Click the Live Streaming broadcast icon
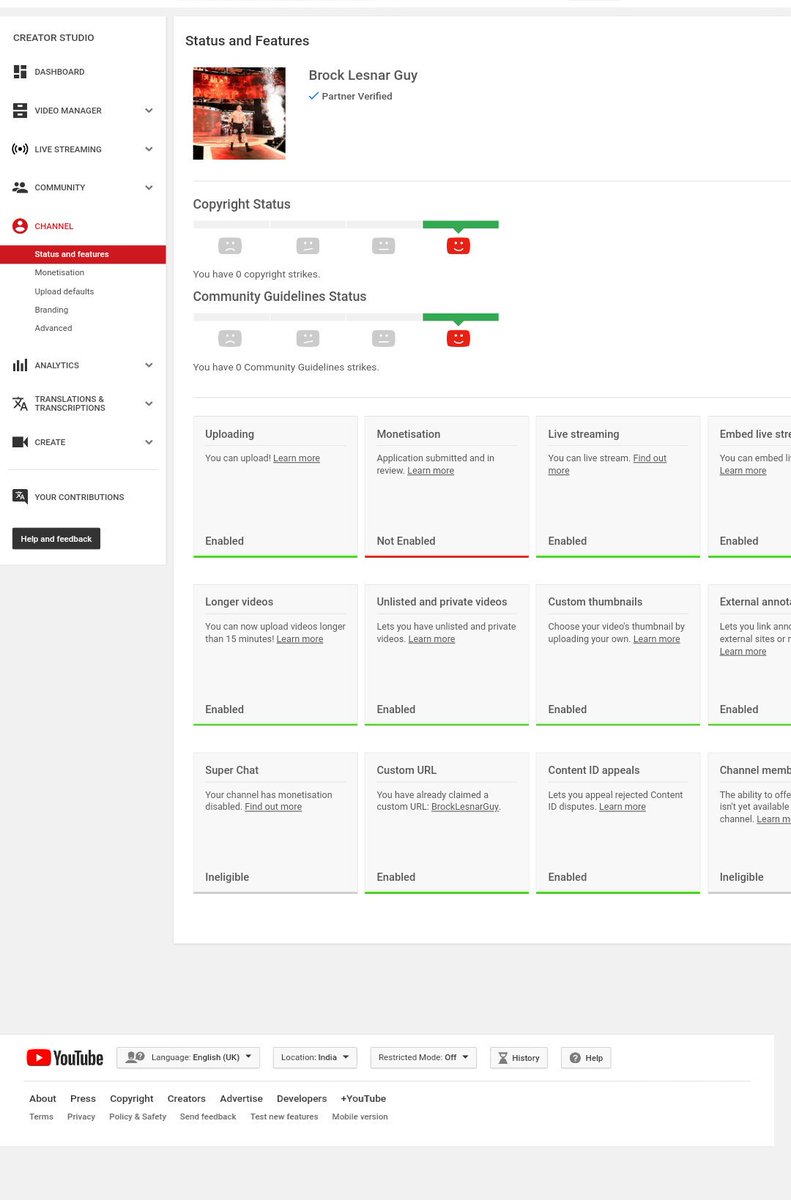This screenshot has width=791, height=1200. pyautogui.click(x=20, y=149)
